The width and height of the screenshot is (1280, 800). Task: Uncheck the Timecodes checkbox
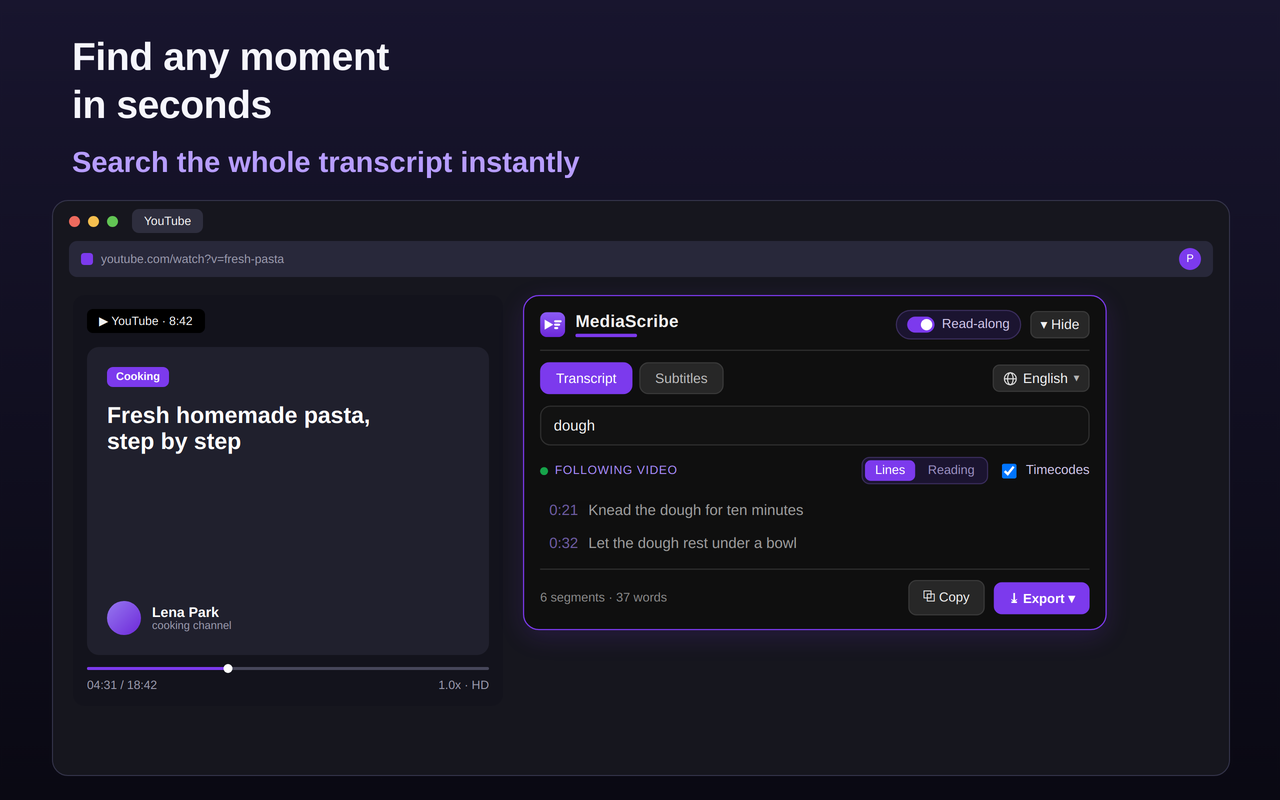1009,471
